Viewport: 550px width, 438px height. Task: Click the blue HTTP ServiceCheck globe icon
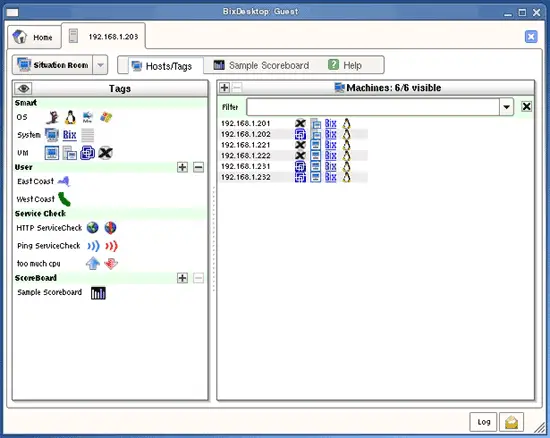point(93,228)
